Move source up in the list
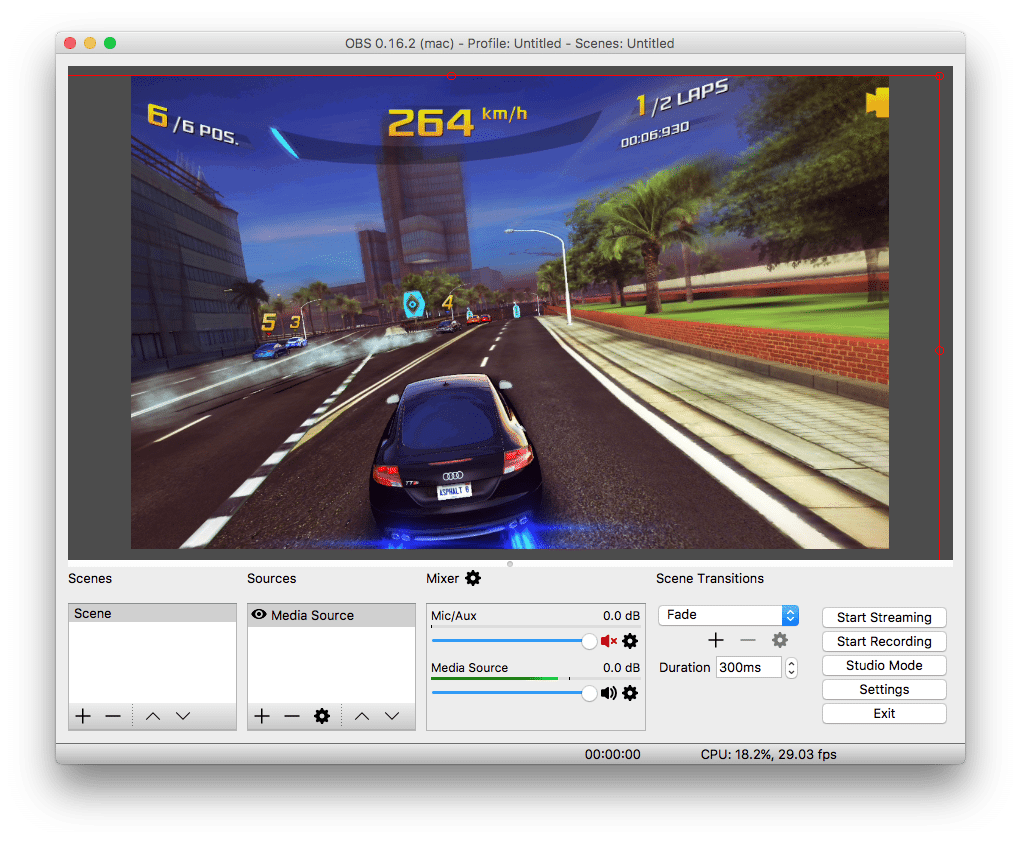The height and width of the screenshot is (844, 1021). click(x=362, y=716)
